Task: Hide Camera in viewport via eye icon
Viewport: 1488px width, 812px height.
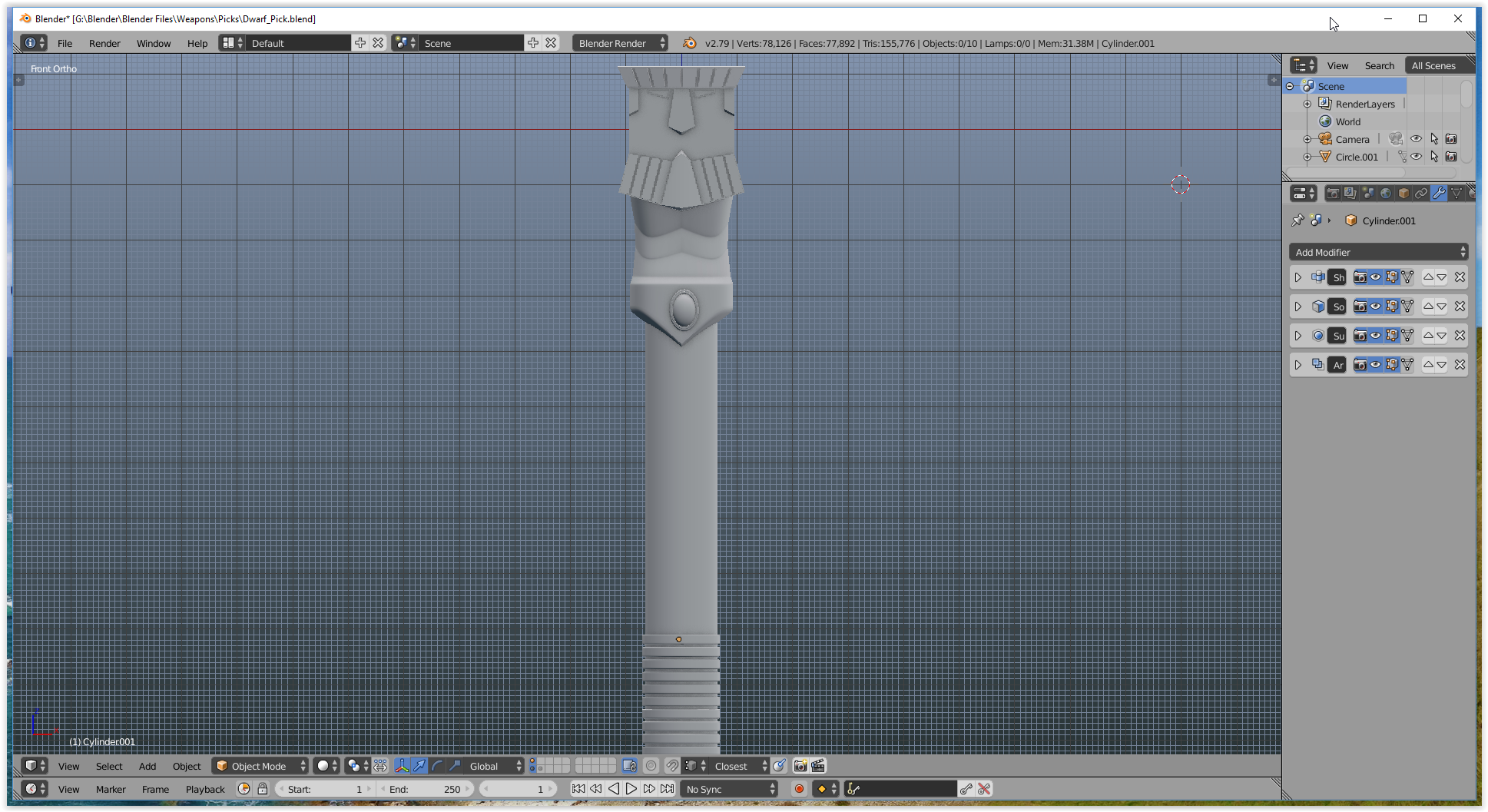Action: (1416, 139)
